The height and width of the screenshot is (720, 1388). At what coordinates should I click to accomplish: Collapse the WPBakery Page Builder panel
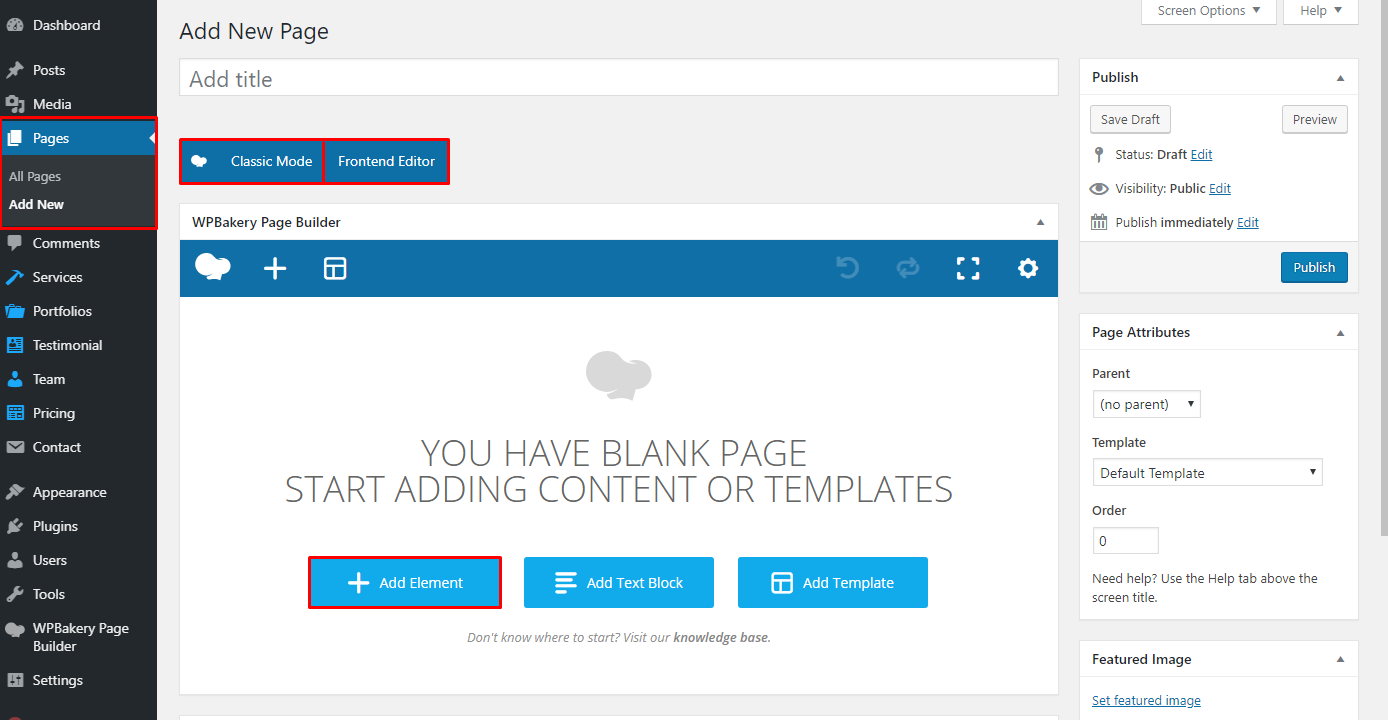click(1040, 223)
